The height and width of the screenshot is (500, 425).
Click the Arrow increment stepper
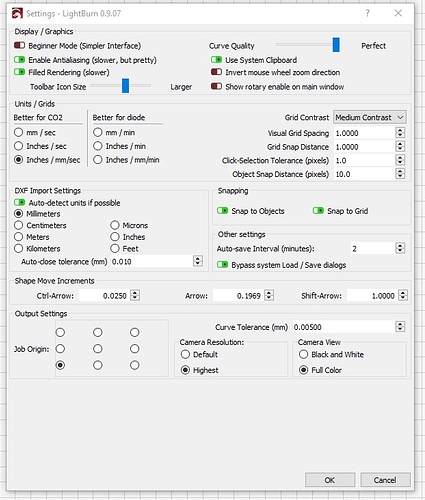tap(269, 295)
